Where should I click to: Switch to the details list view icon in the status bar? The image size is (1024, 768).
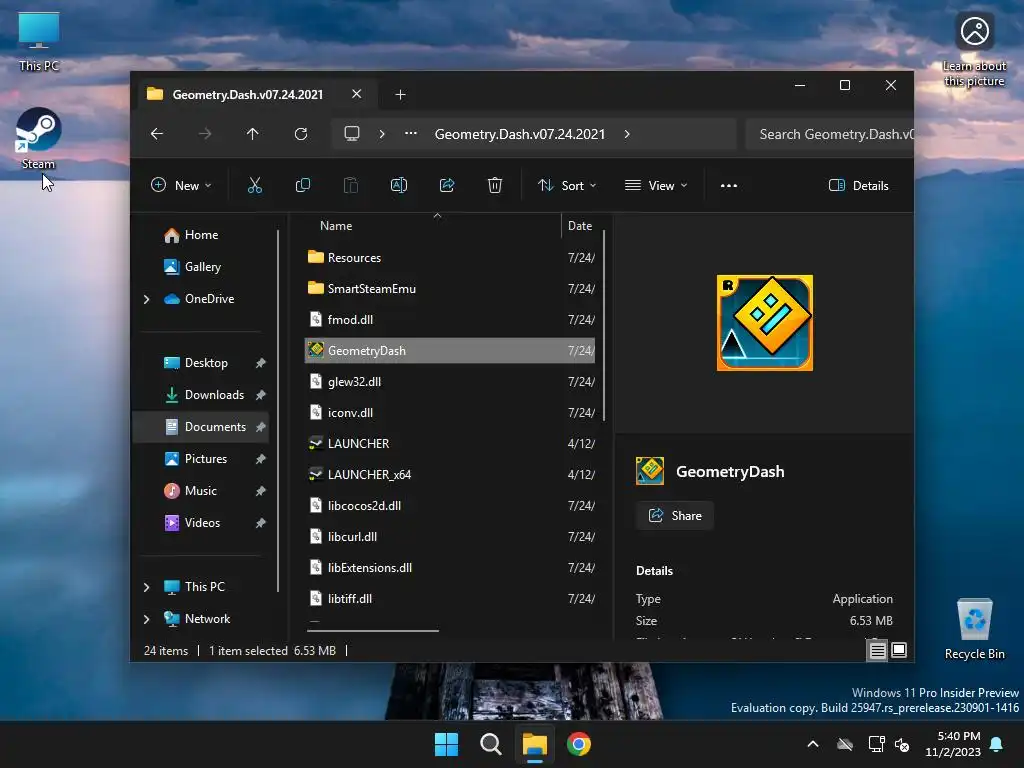click(x=877, y=650)
